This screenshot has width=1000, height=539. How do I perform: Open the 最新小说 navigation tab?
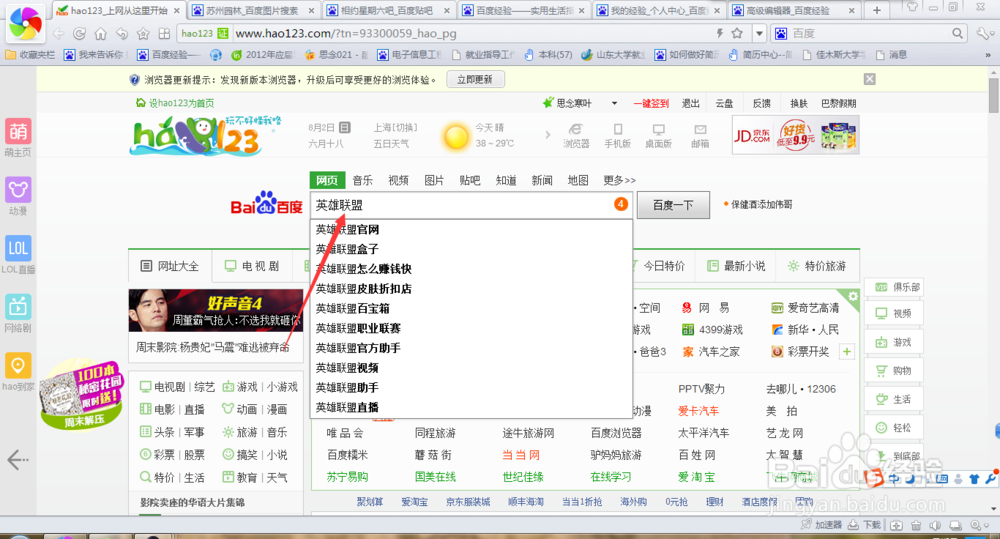(x=737, y=266)
